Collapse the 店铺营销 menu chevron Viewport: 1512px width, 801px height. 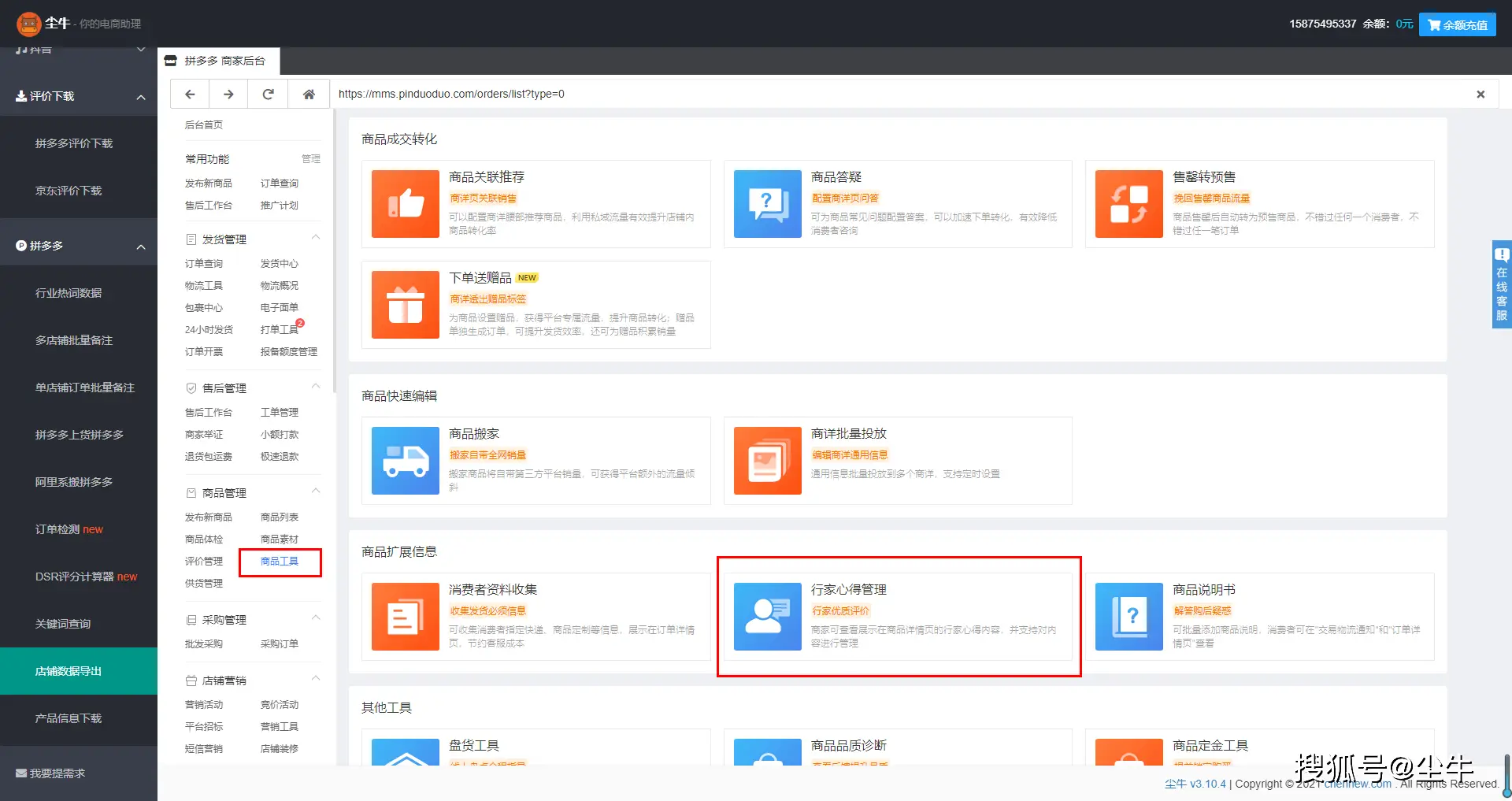[316, 678]
